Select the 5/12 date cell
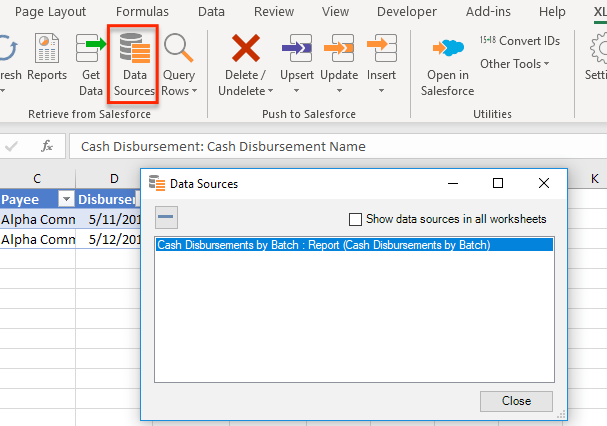607x426 pixels. pyautogui.click(x=108, y=239)
